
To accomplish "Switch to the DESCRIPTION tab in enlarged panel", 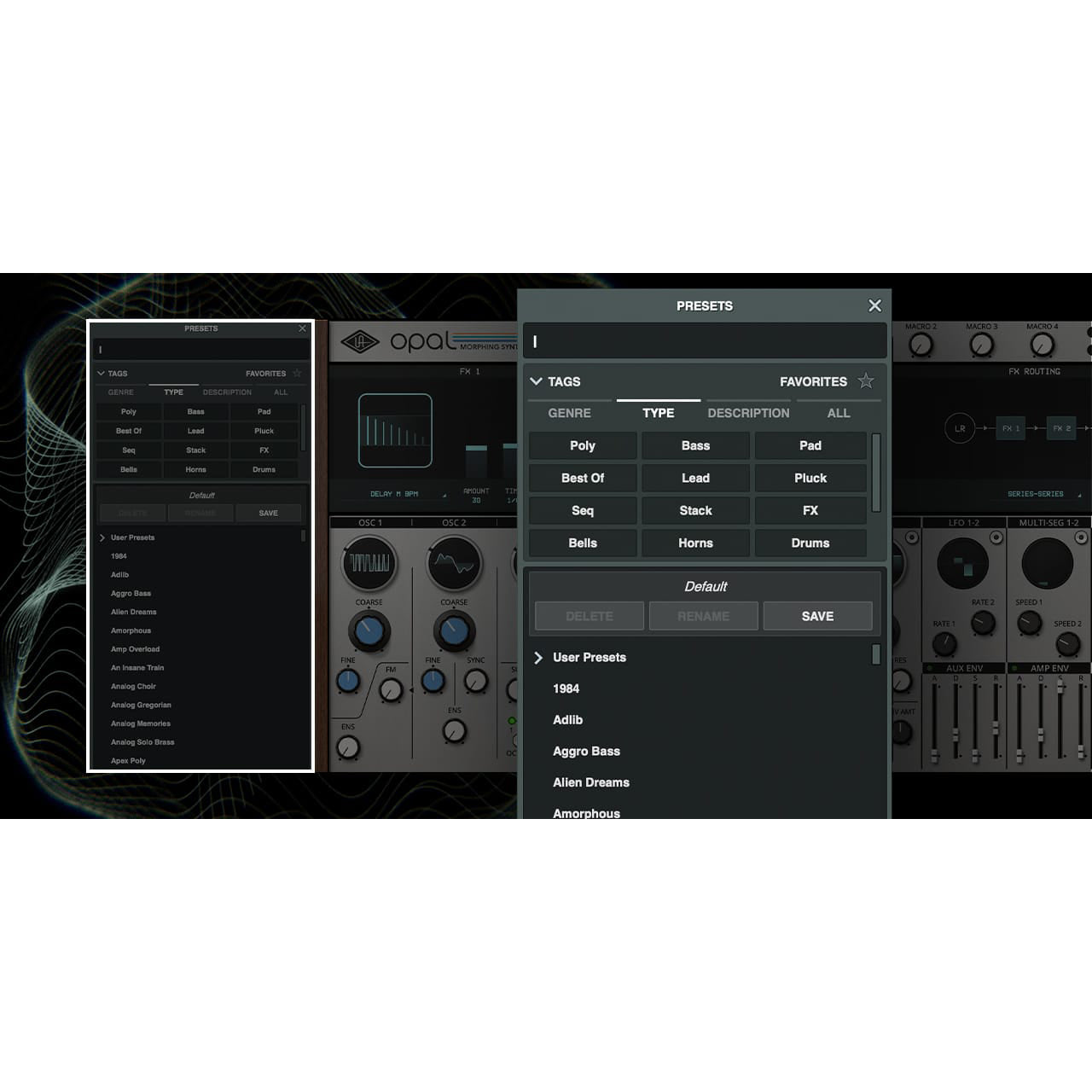I will click(x=748, y=413).
